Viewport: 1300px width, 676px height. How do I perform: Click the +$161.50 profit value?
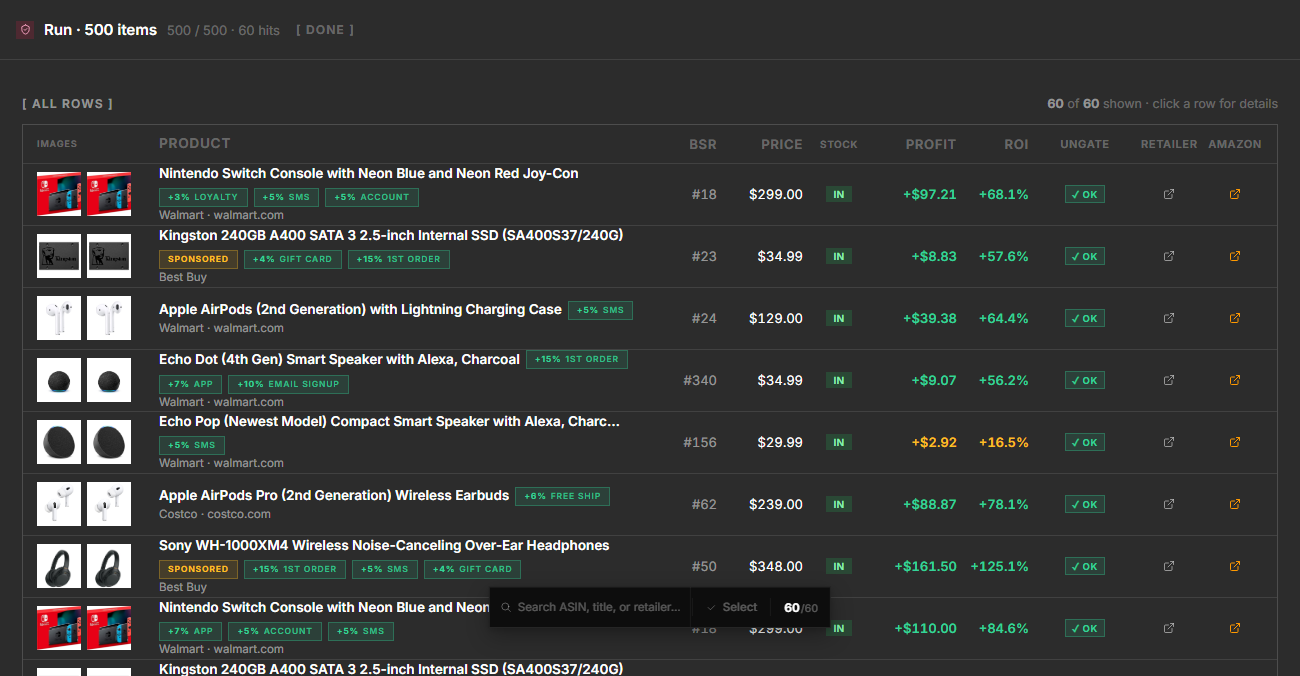925,566
